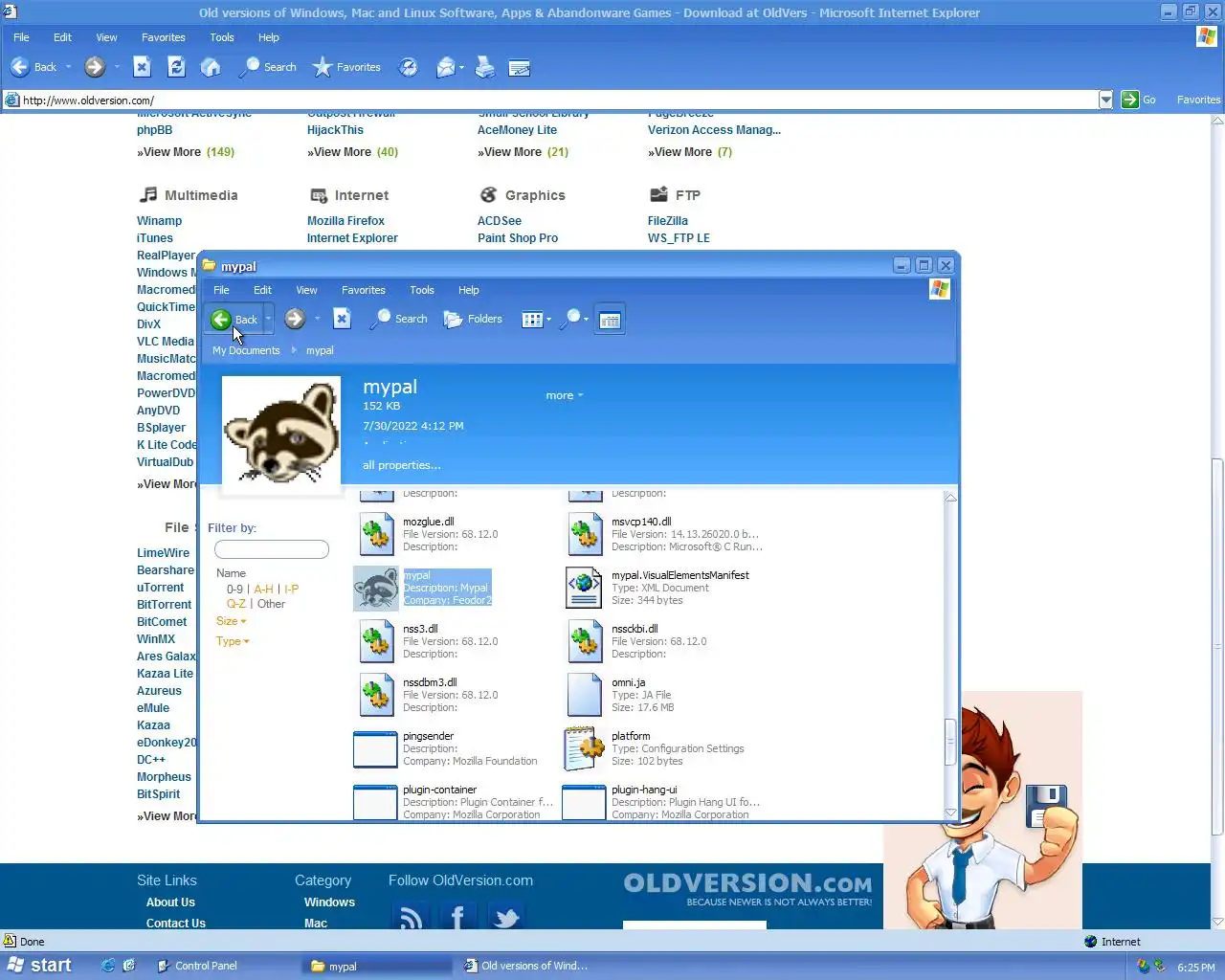This screenshot has width=1225, height=980.
Task: Open the Edit menu in Internet Explorer
Action: tap(62, 37)
